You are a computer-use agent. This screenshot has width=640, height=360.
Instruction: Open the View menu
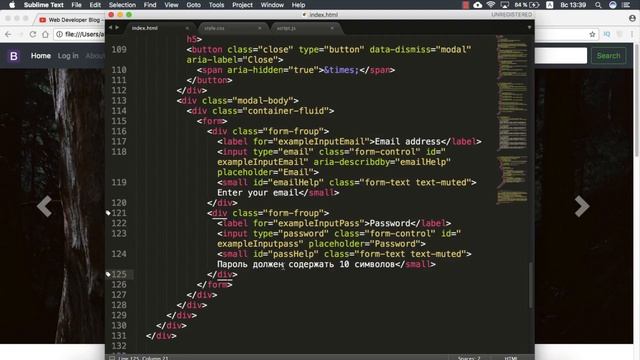click(x=171, y=5)
